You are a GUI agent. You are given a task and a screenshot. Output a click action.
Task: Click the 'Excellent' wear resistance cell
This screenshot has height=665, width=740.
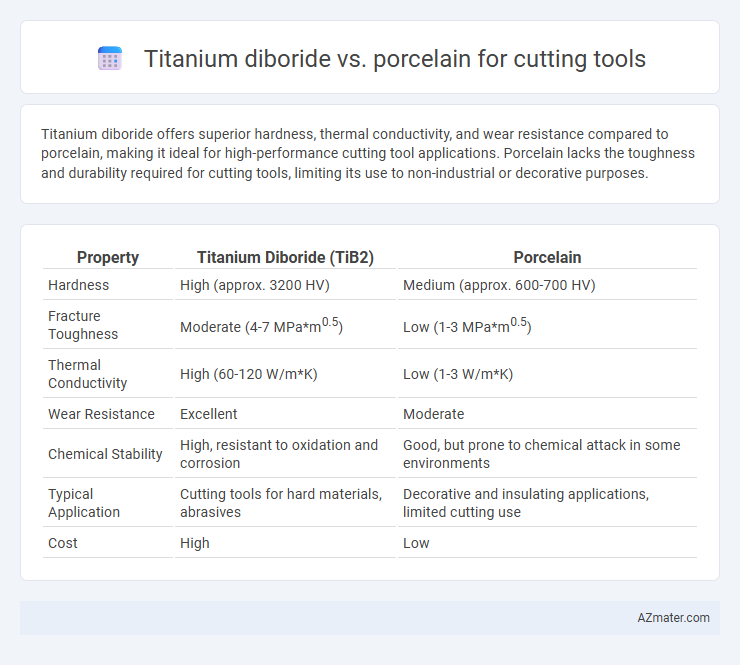(208, 414)
